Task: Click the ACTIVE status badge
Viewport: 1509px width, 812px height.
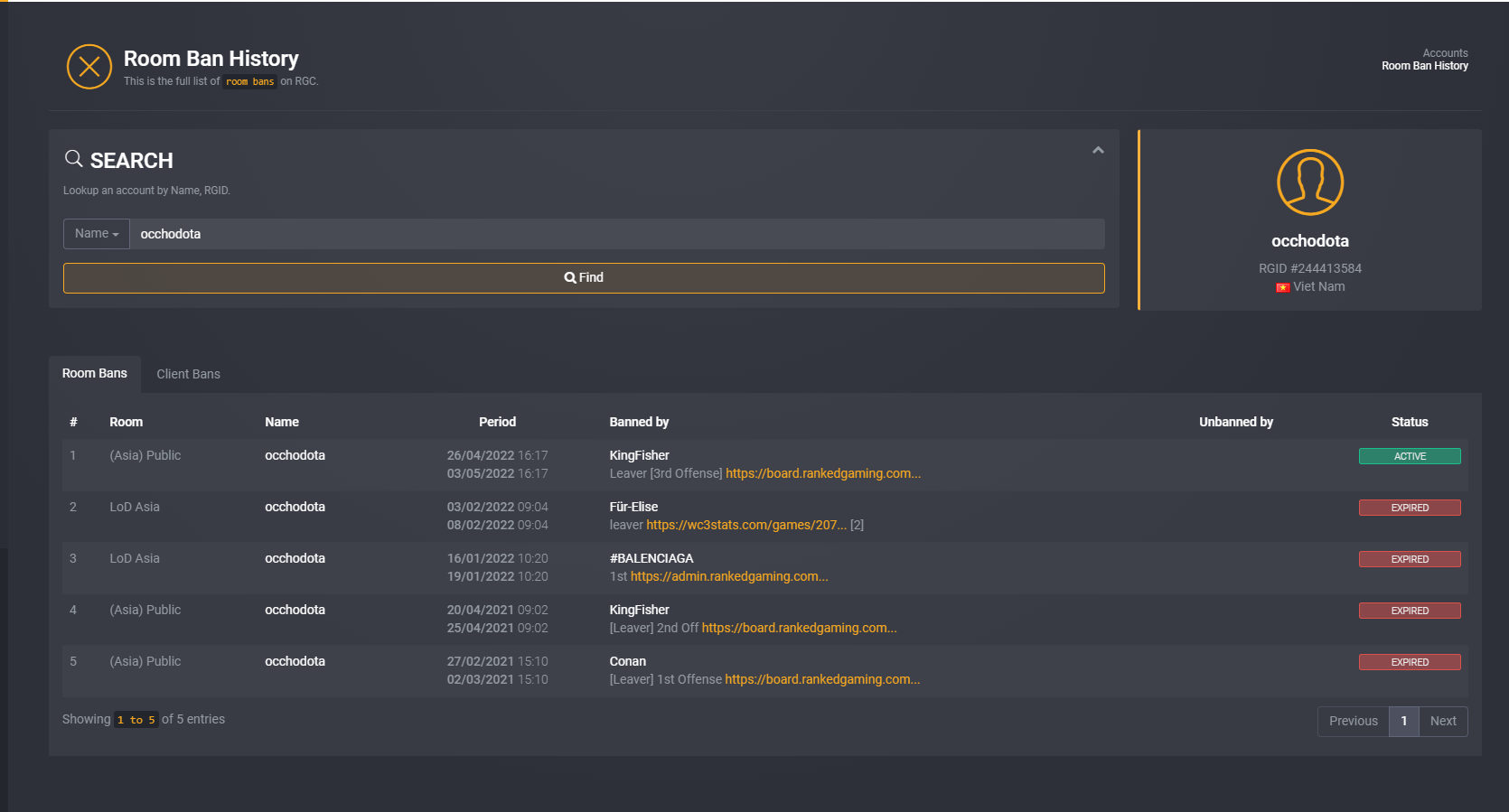Action: (x=1410, y=456)
